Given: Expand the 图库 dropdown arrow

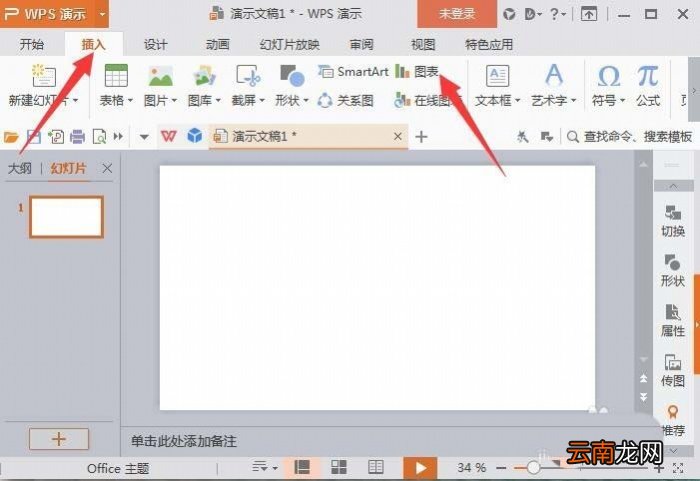Looking at the screenshot, I should pyautogui.click(x=218, y=100).
